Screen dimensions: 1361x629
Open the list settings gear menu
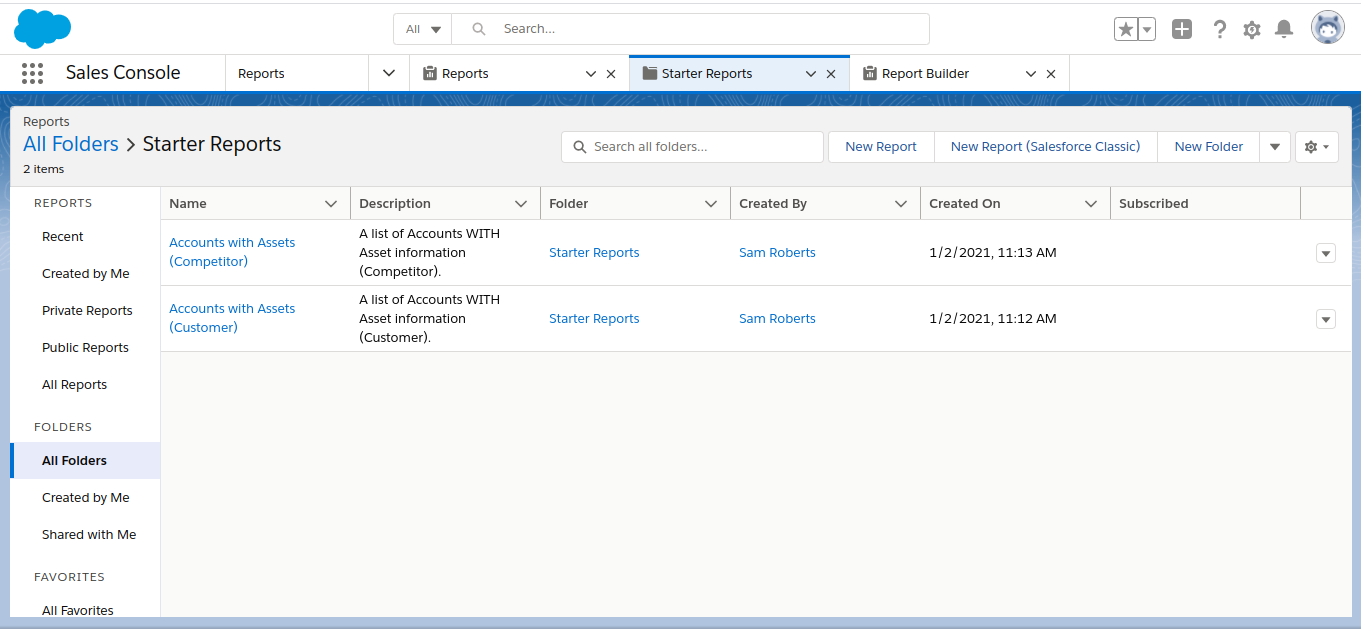(1316, 146)
